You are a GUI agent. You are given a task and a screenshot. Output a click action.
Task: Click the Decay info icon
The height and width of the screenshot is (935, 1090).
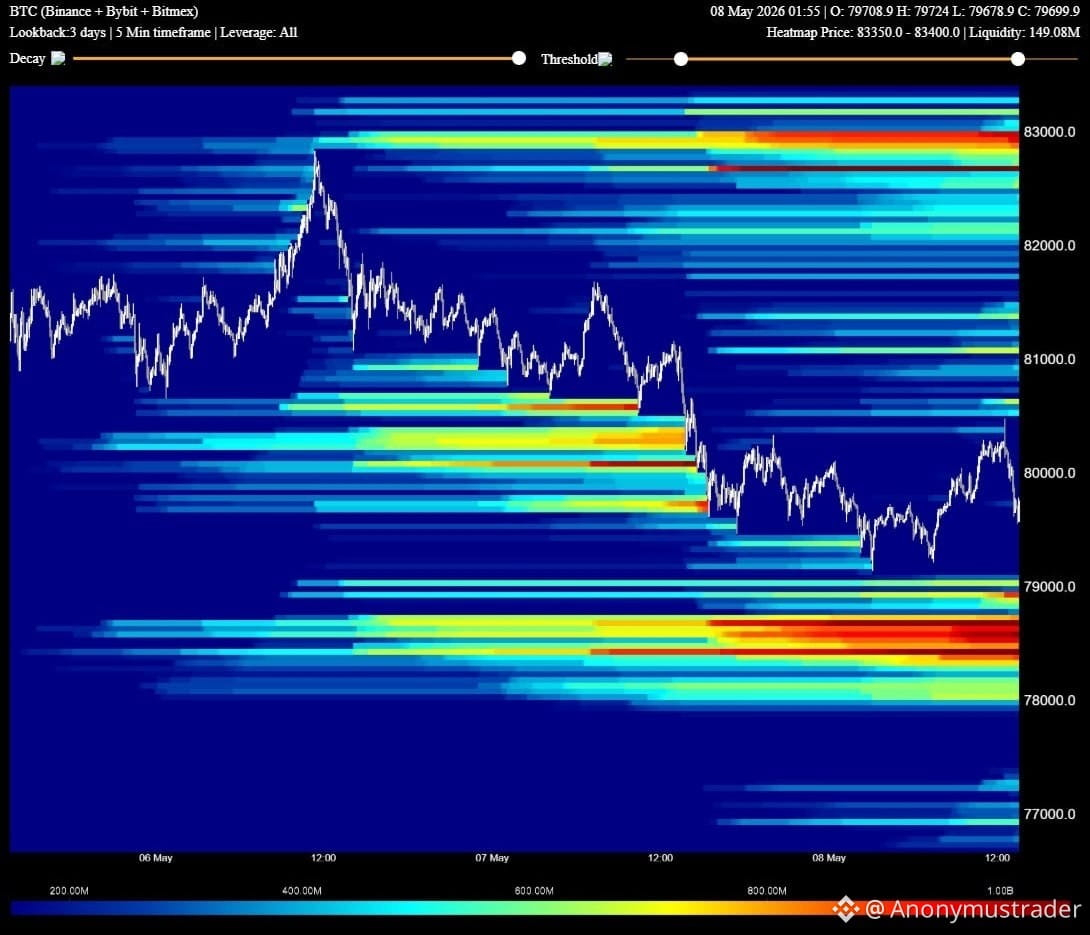click(x=58, y=58)
